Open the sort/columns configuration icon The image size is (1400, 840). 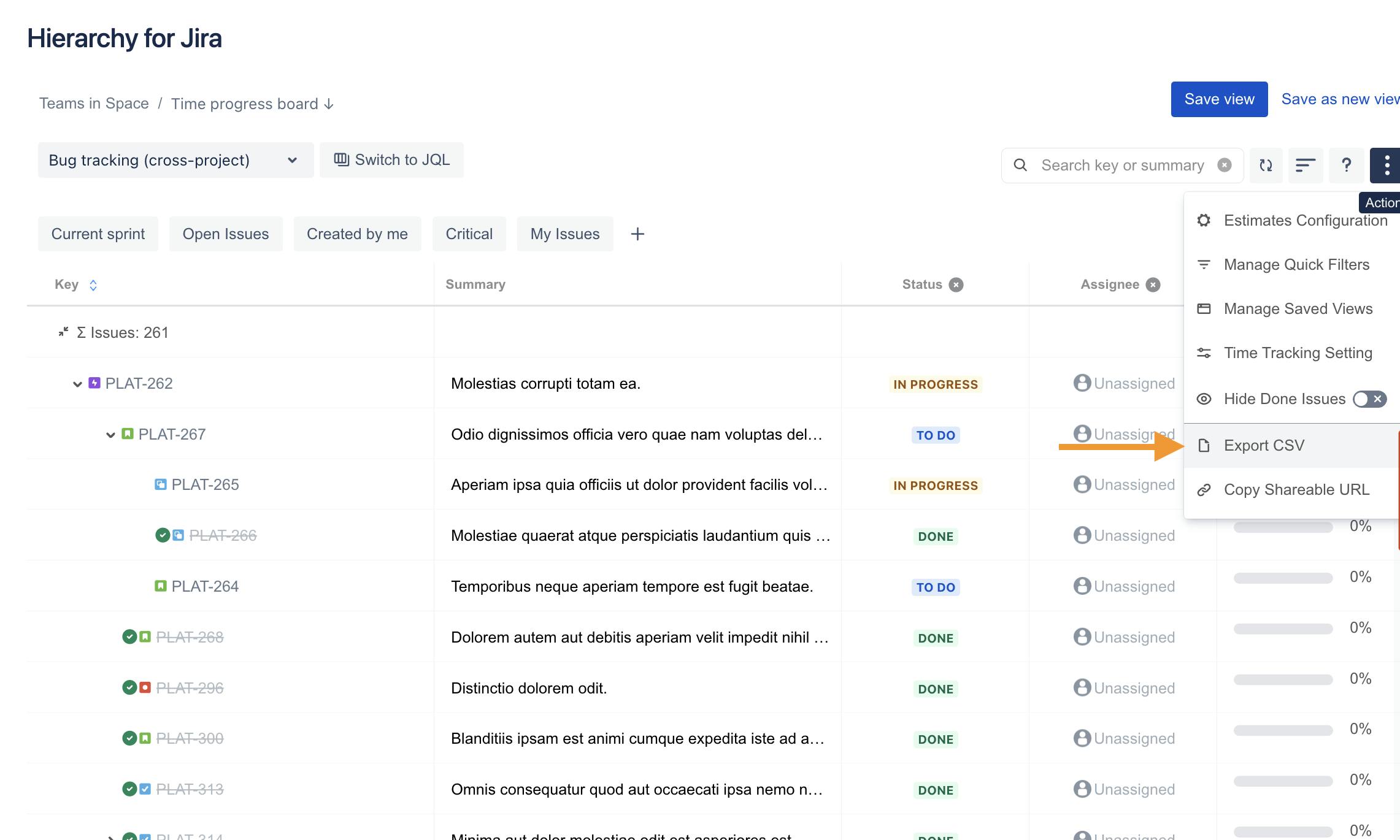[1306, 165]
